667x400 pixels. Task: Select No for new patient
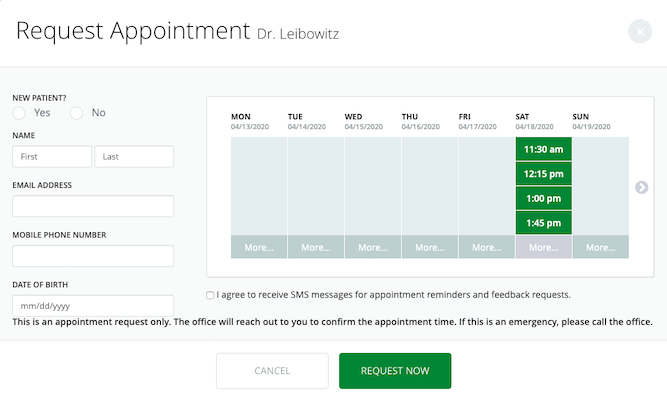[x=76, y=113]
